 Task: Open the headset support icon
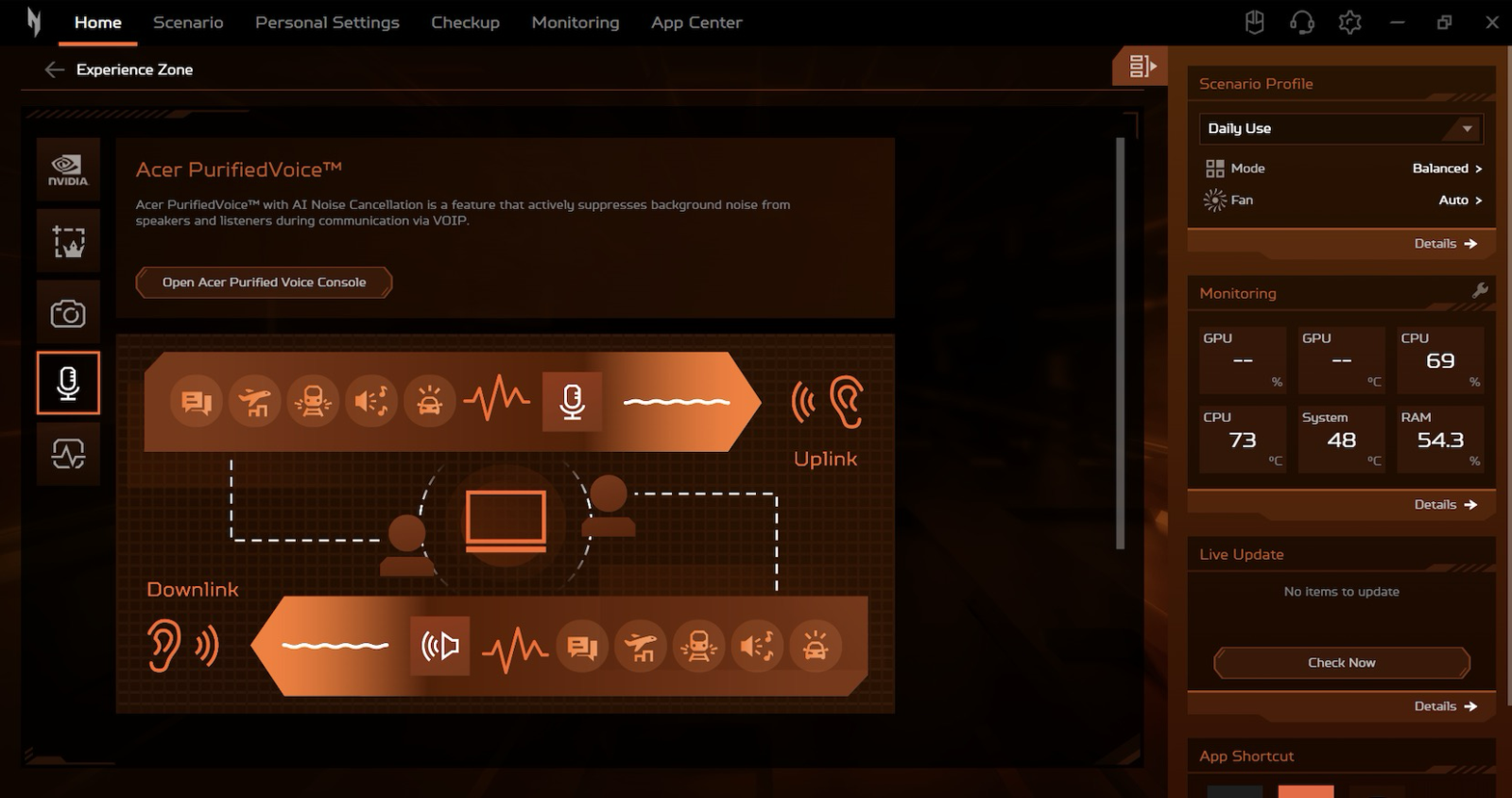click(x=1302, y=23)
